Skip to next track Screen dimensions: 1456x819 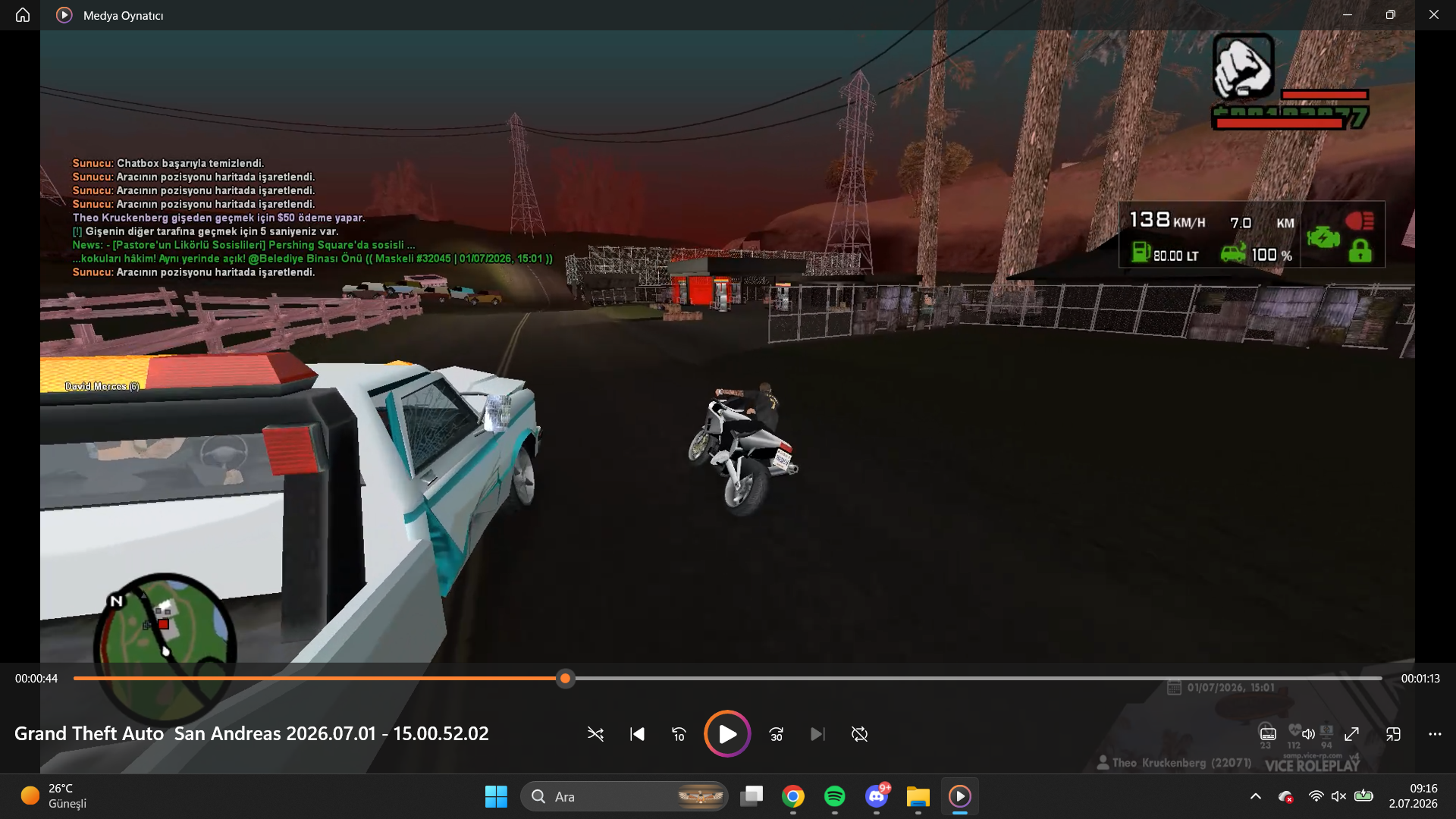tap(817, 734)
